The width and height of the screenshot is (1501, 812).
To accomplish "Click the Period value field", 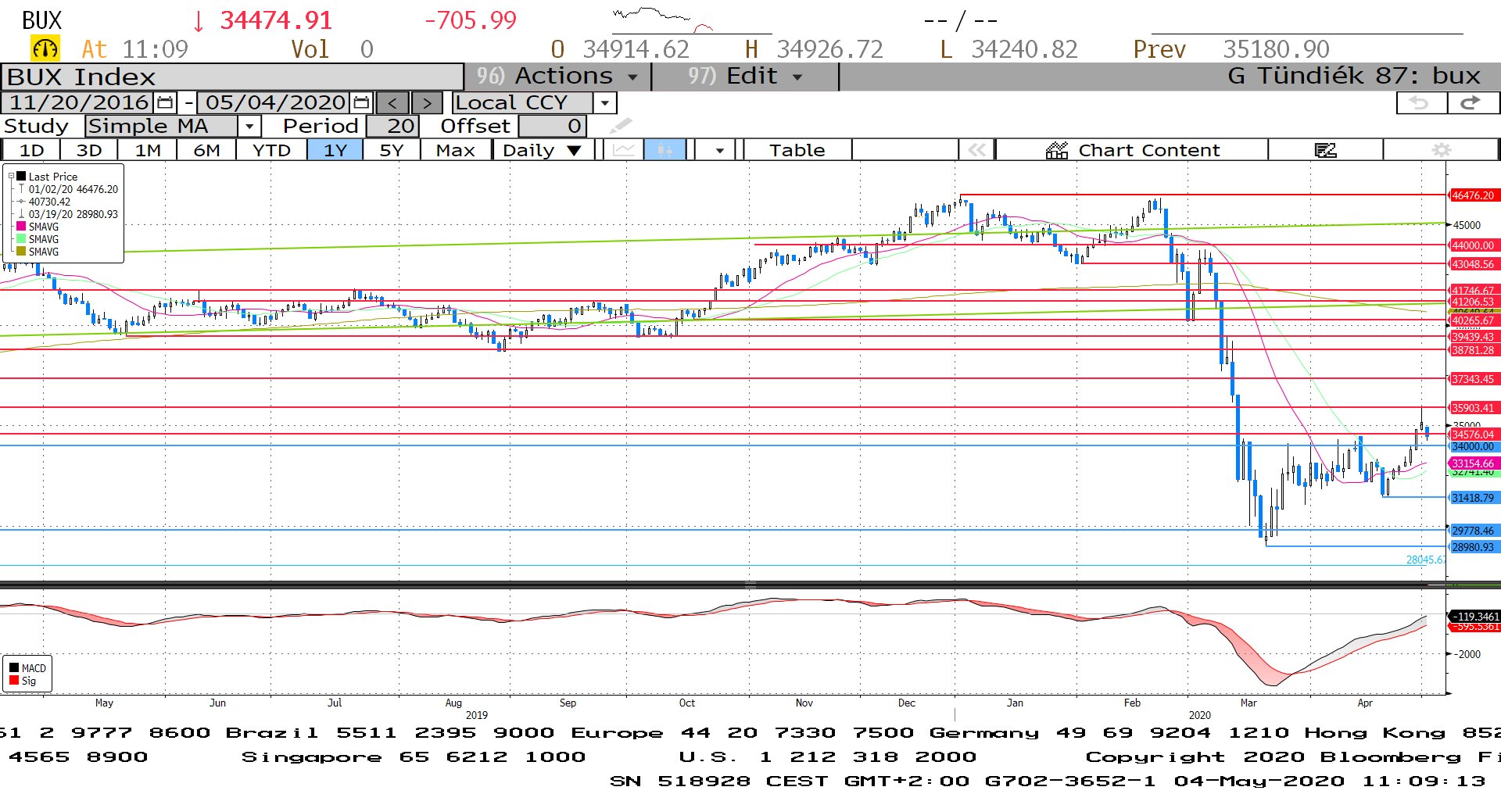I will click(392, 126).
